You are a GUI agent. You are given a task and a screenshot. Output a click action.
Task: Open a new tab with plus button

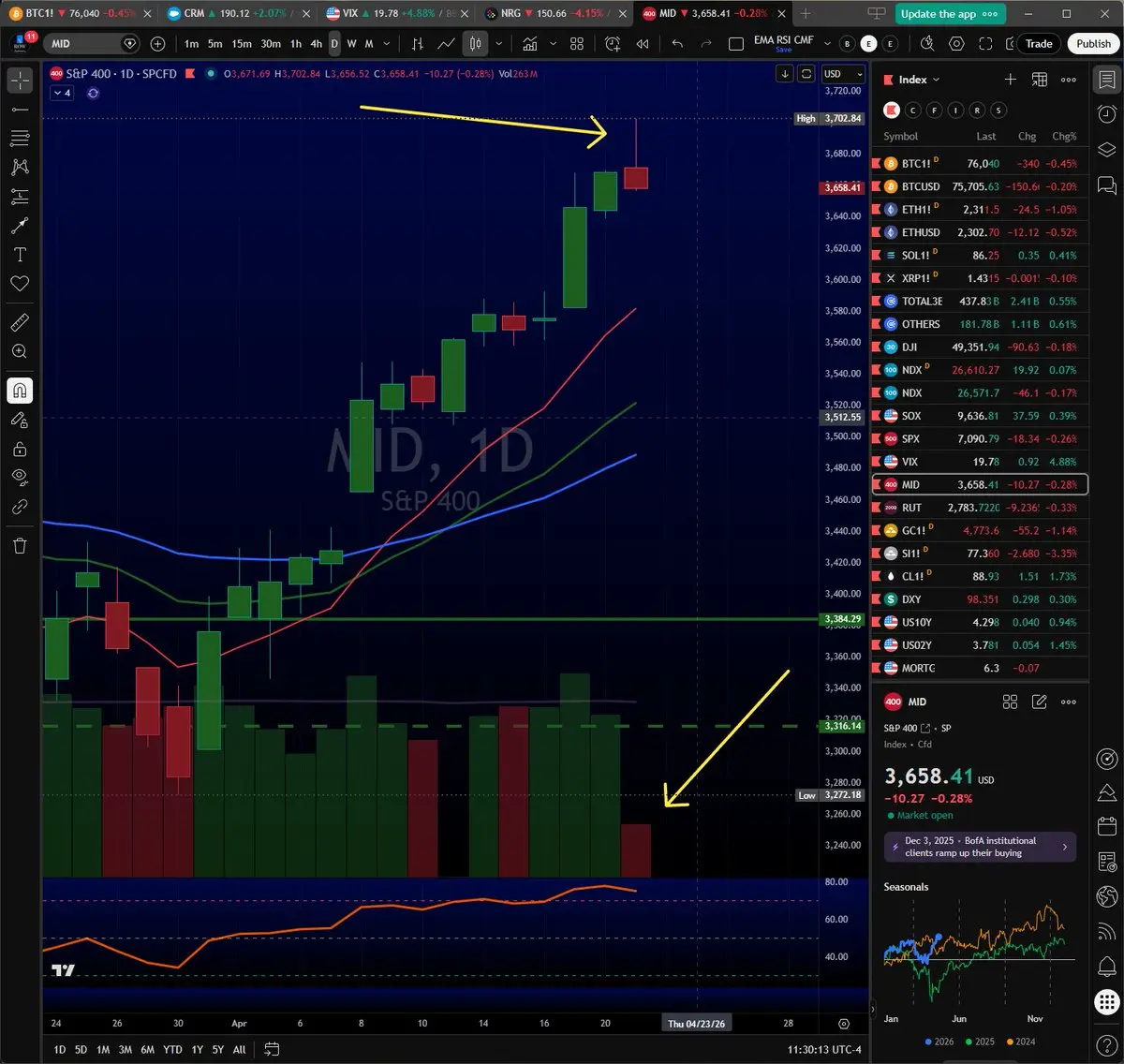(805, 13)
